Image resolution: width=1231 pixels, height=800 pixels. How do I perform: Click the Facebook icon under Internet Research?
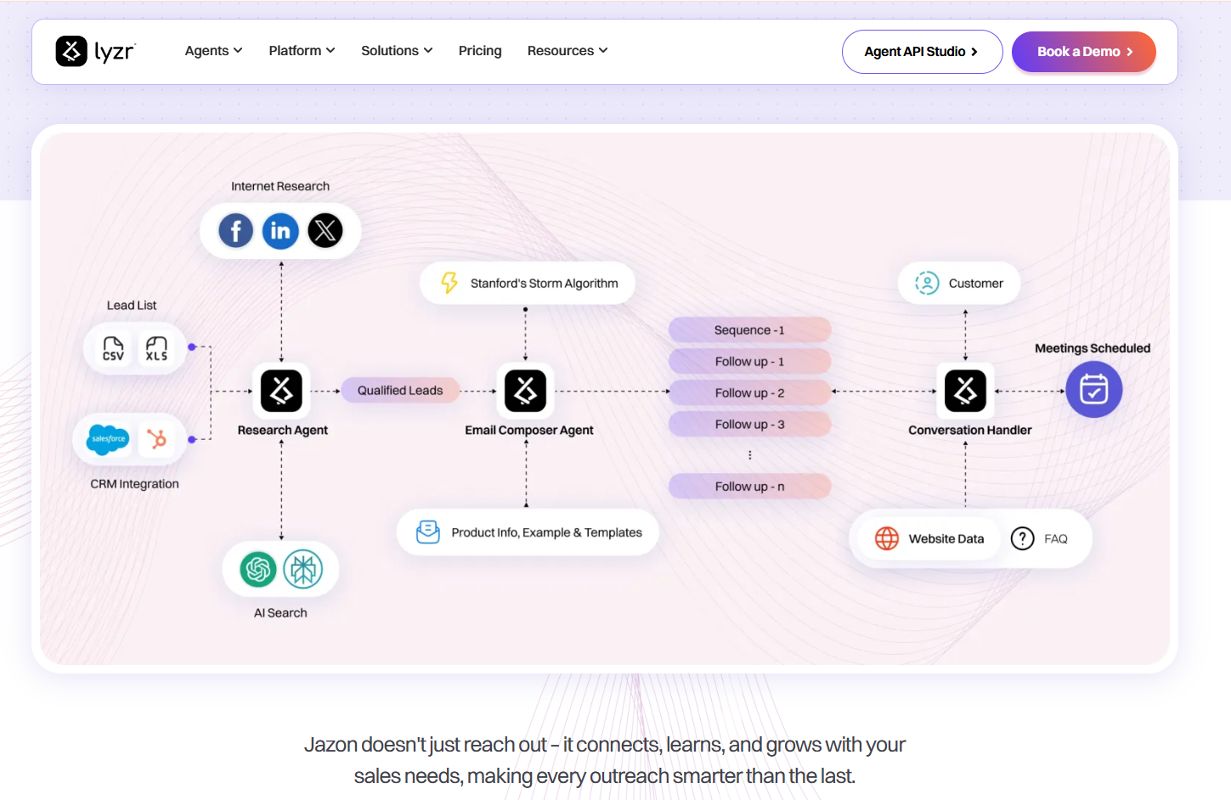coord(236,232)
